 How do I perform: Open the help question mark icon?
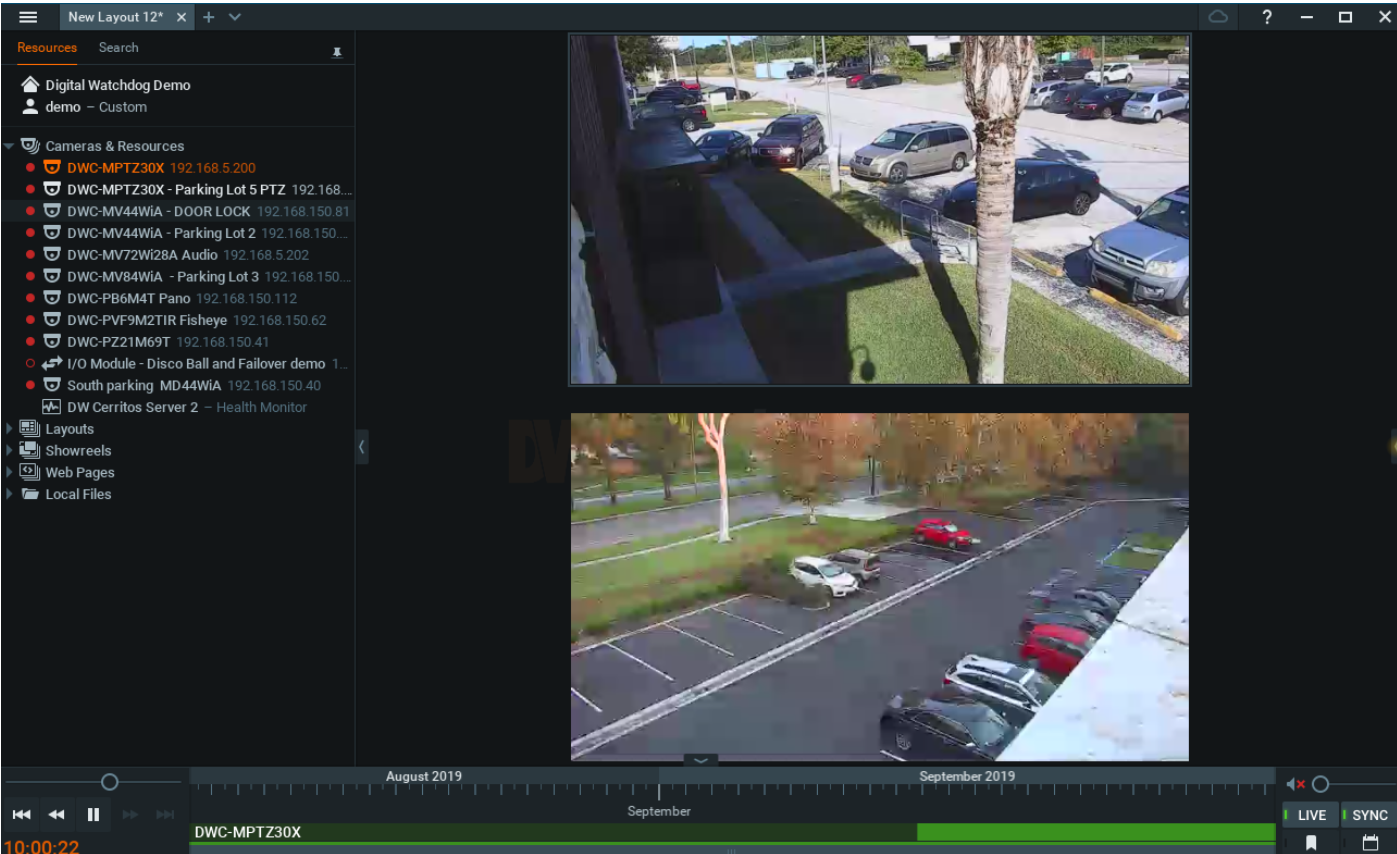pyautogui.click(x=1267, y=17)
